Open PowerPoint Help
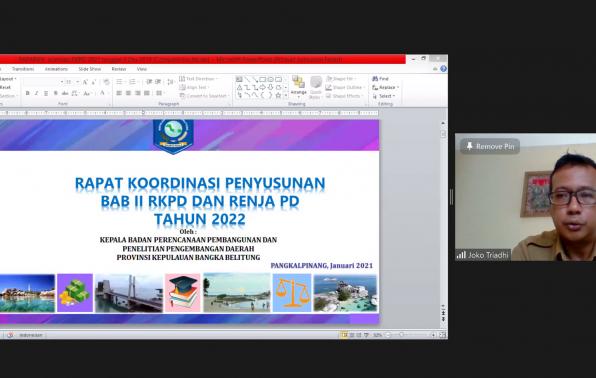The height and width of the screenshot is (378, 596). (x=443, y=69)
